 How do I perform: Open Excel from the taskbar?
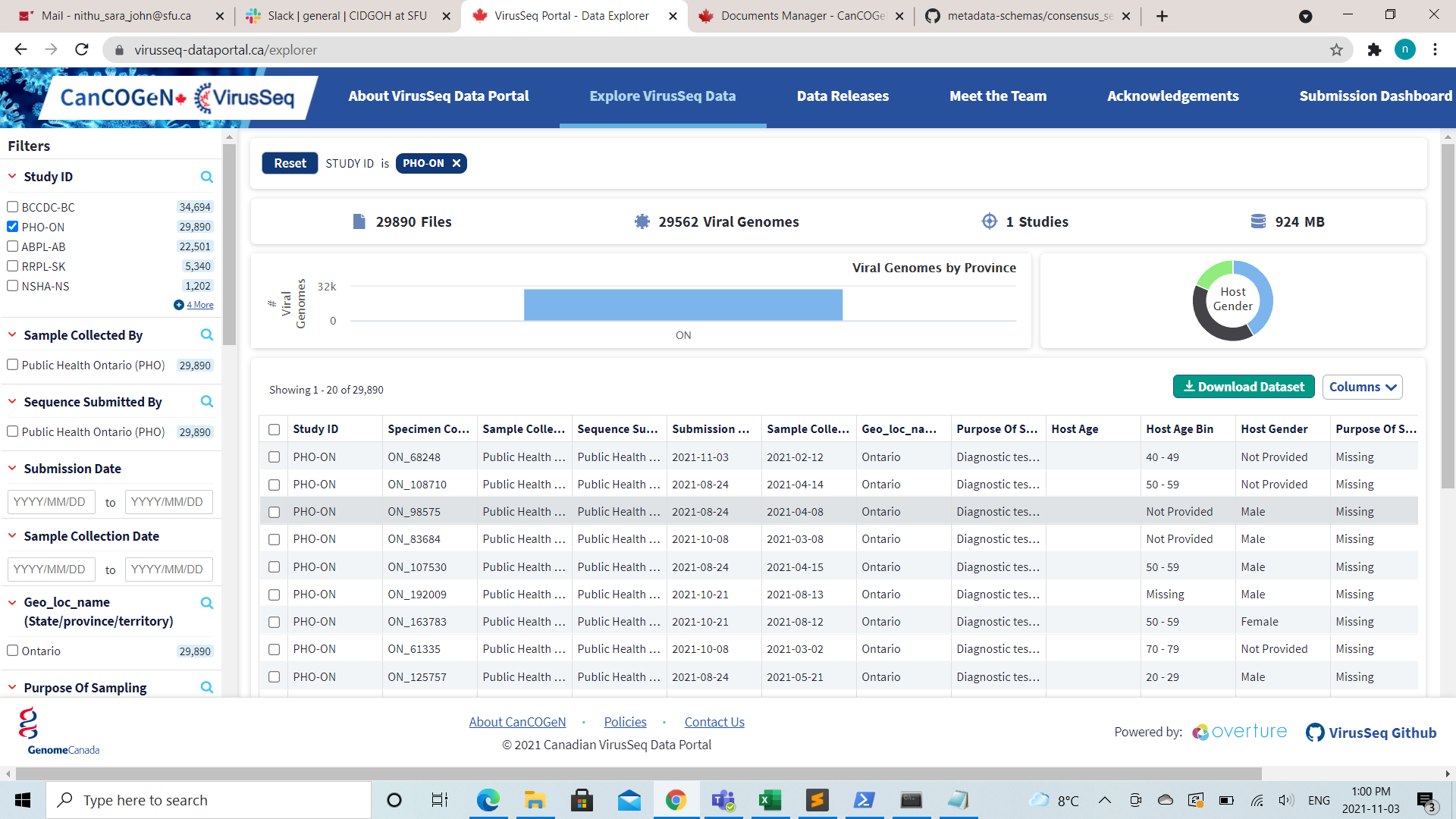770,800
